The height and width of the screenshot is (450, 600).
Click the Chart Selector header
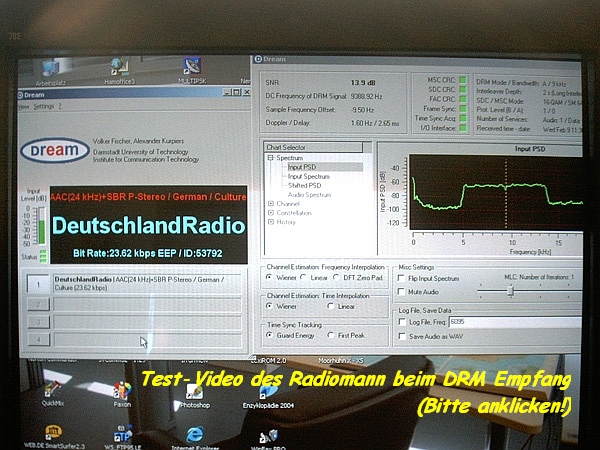click(x=313, y=147)
